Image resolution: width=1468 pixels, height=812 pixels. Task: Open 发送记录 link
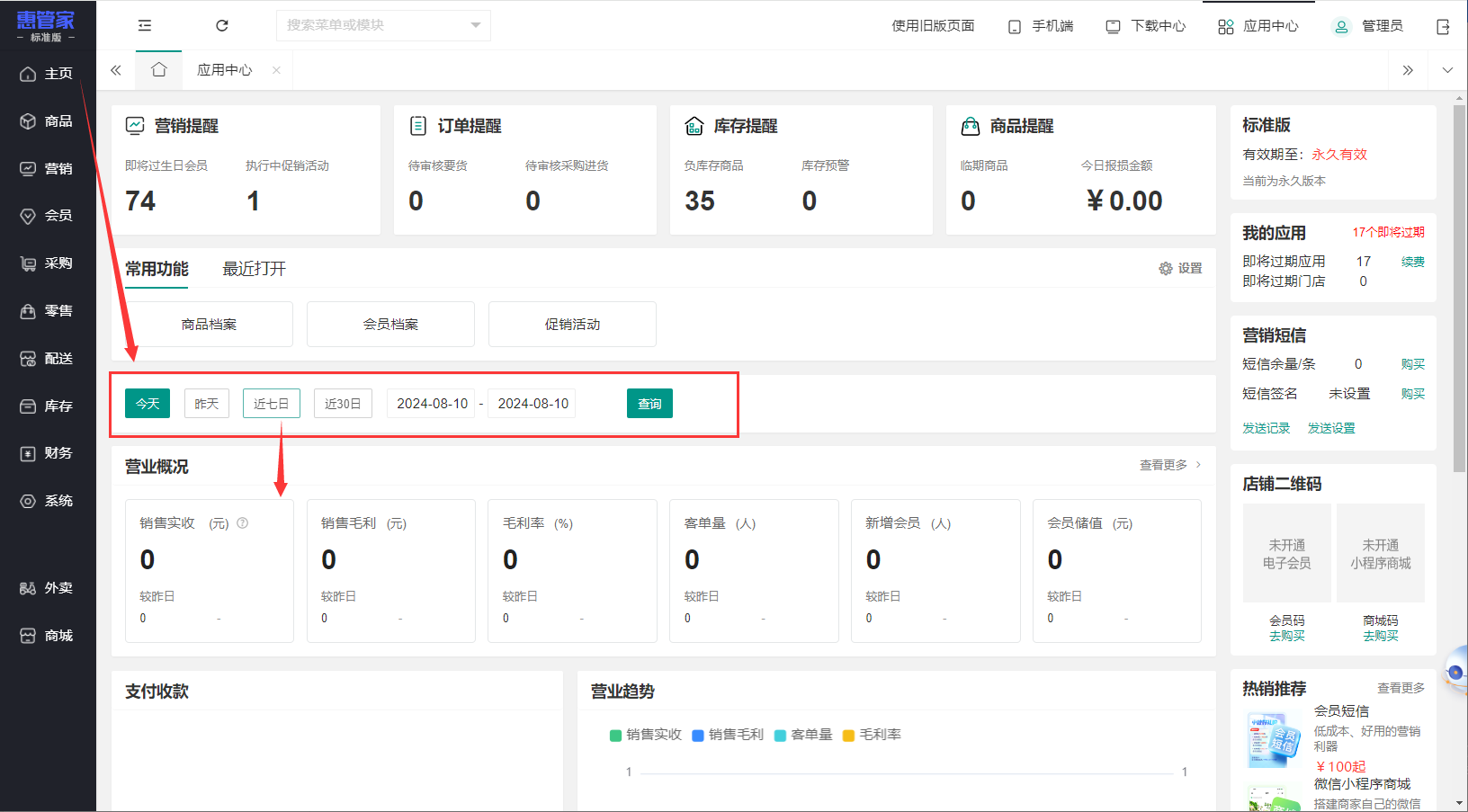coord(1266,428)
